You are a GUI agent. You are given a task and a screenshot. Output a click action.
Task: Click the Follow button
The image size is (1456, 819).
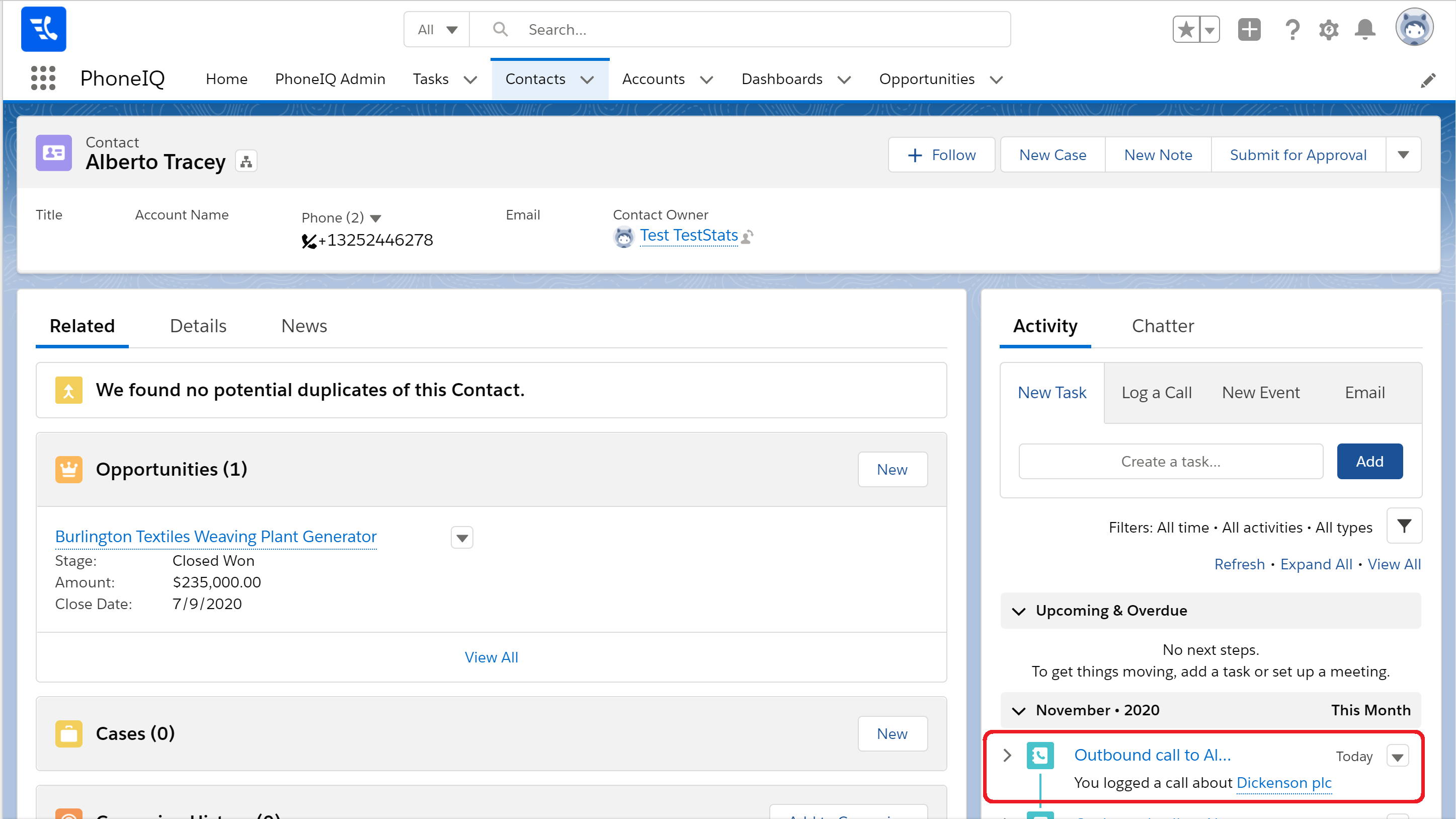click(942, 155)
